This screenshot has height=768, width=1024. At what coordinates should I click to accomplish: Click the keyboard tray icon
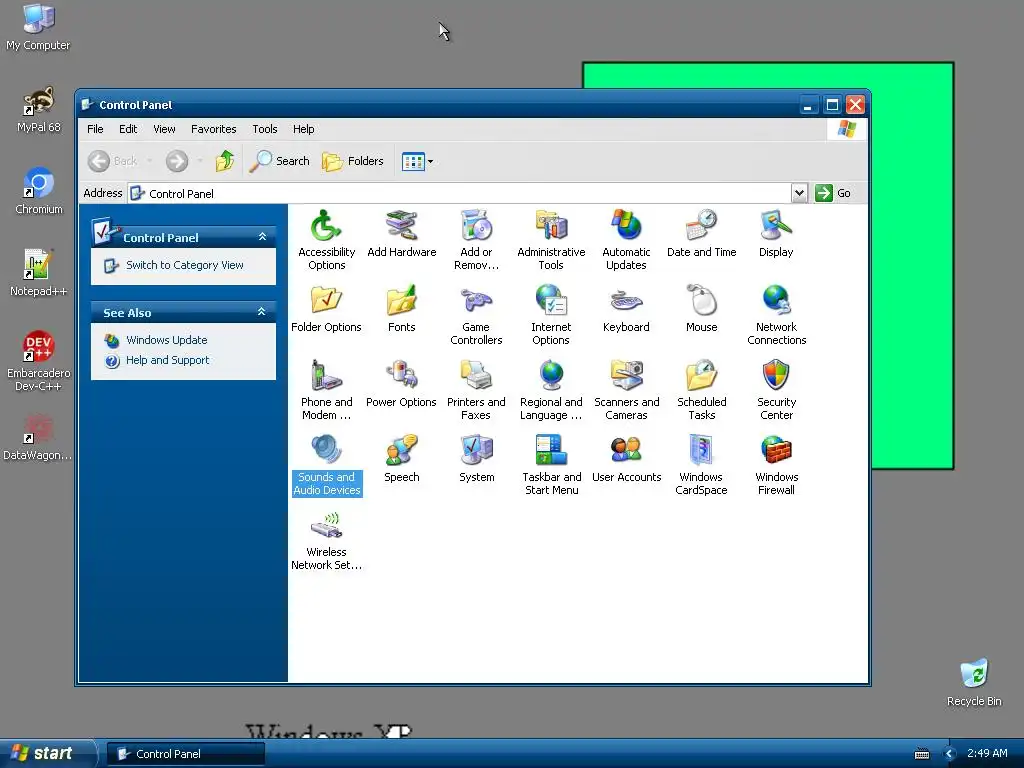pos(922,754)
